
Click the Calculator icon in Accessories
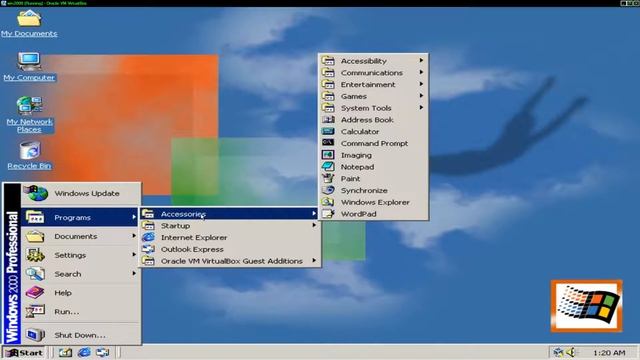coord(328,131)
